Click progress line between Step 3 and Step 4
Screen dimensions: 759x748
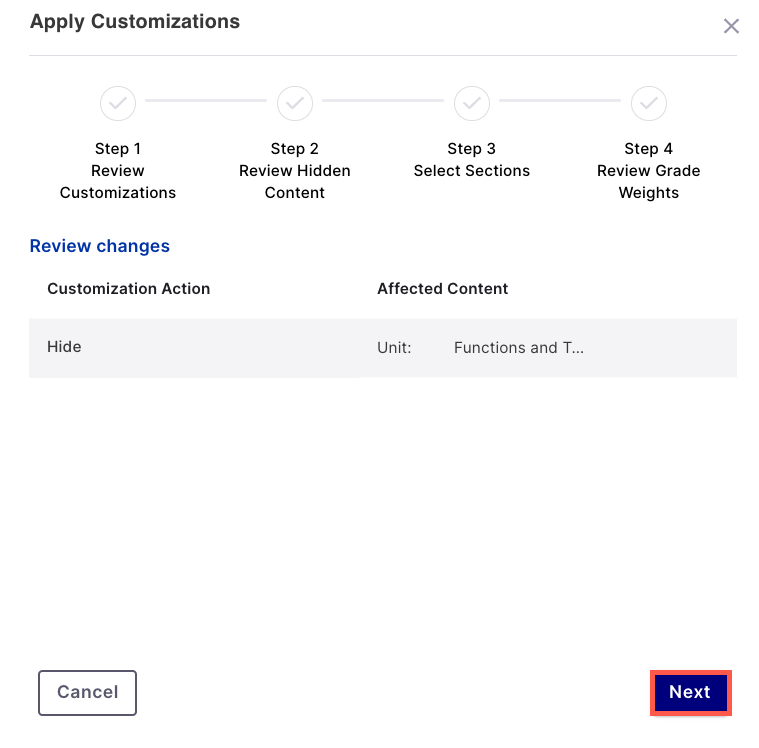coord(560,101)
